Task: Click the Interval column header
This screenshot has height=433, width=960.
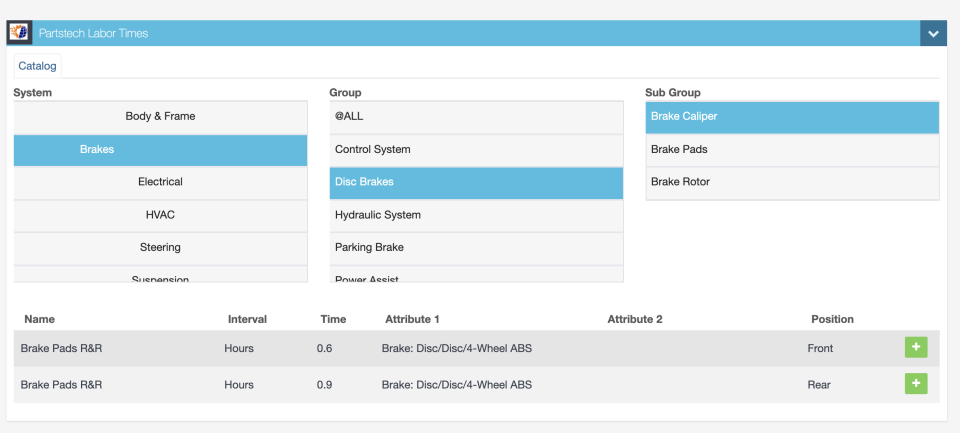Action: pyautogui.click(x=247, y=319)
